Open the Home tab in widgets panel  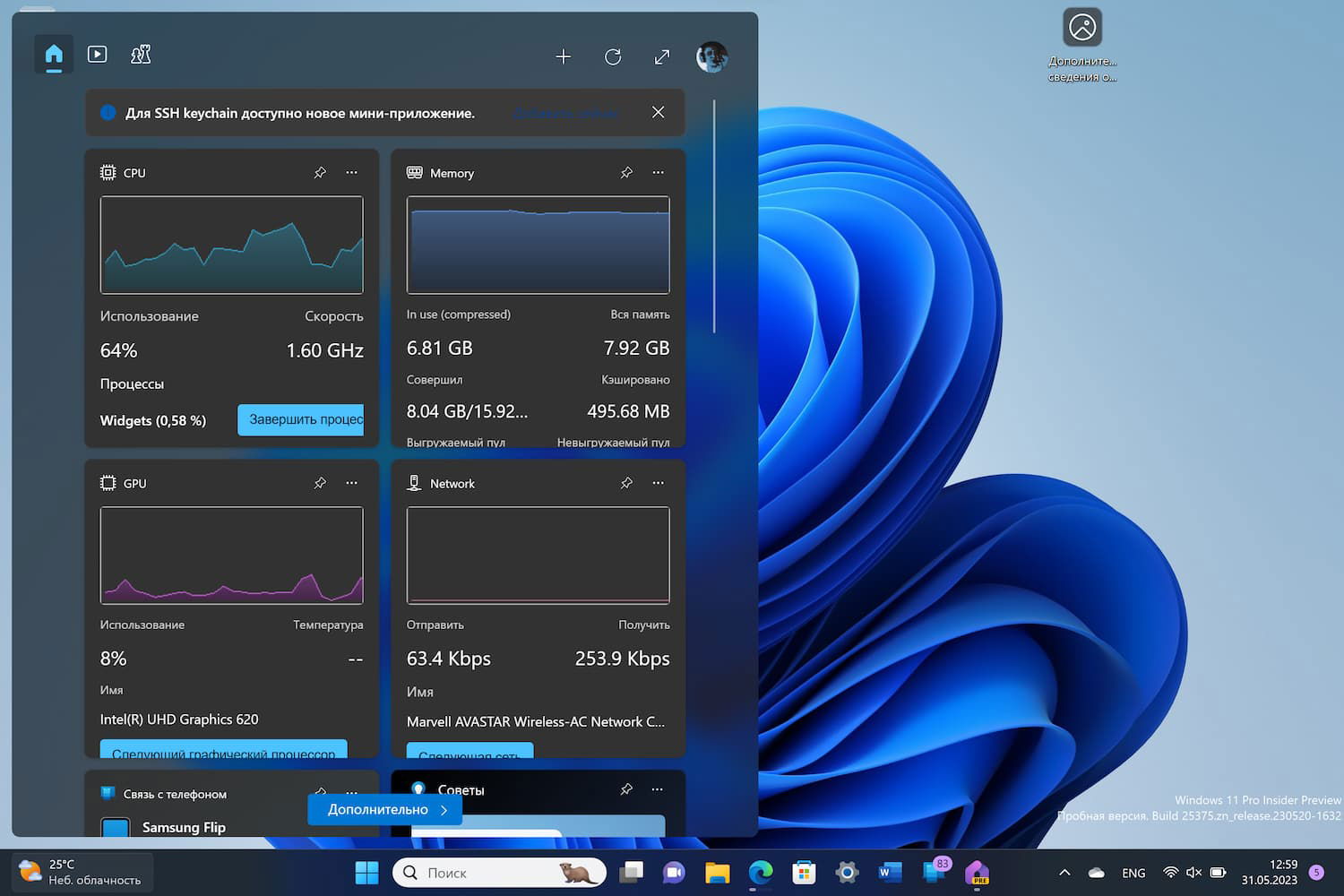pyautogui.click(x=54, y=55)
